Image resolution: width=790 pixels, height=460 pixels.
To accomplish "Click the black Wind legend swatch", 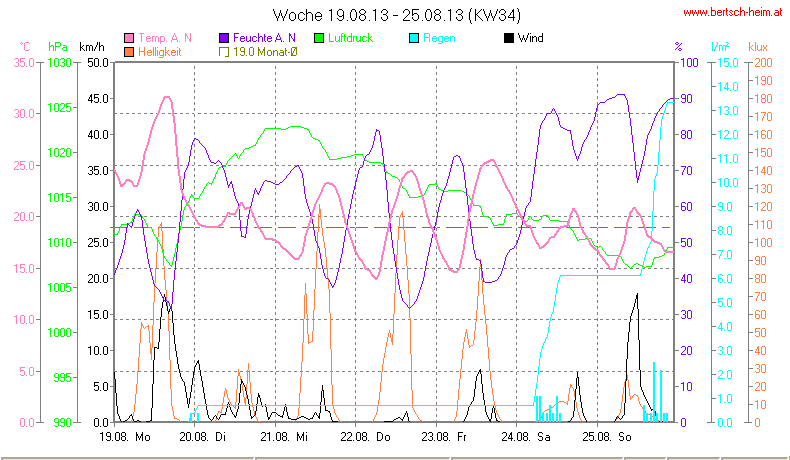I will 508,38.
